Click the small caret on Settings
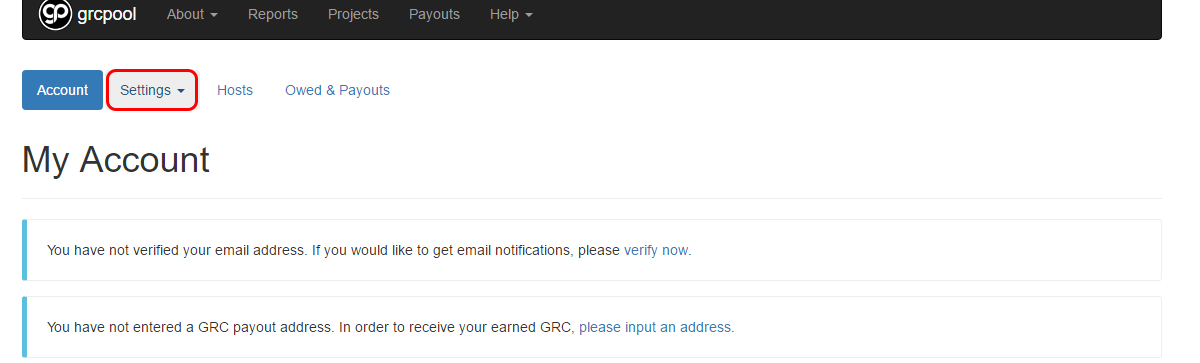The width and height of the screenshot is (1200, 363). [x=181, y=91]
